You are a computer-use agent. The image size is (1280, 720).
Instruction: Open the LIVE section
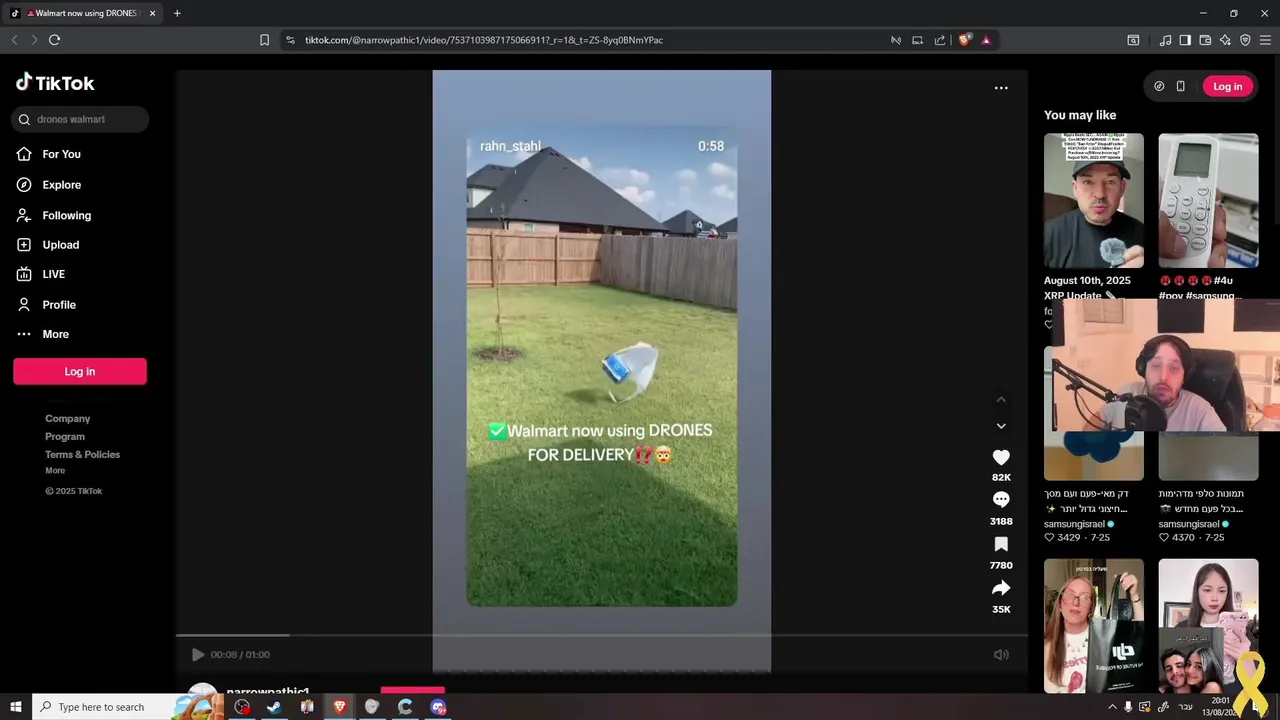(40, 274)
